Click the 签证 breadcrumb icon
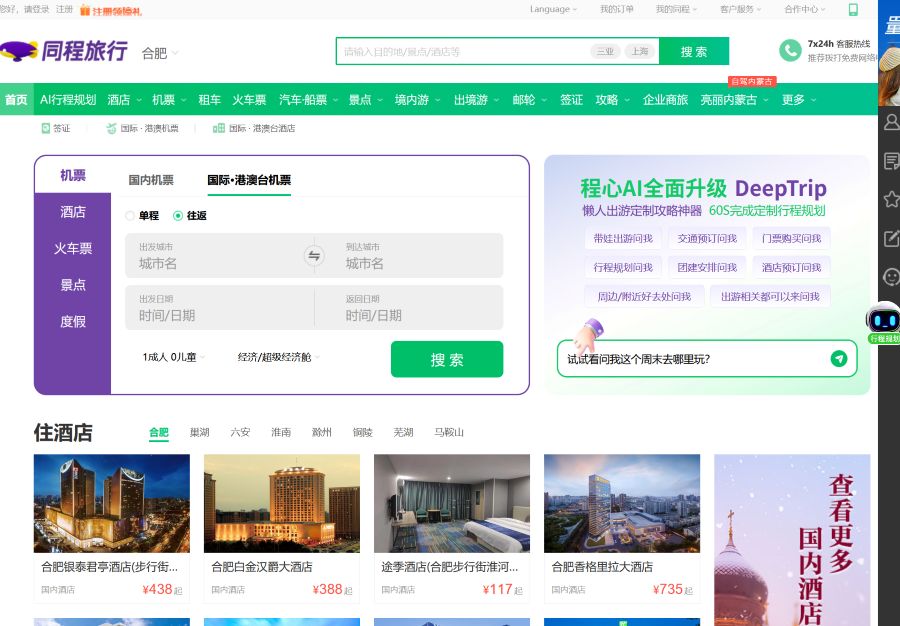 tap(44, 128)
